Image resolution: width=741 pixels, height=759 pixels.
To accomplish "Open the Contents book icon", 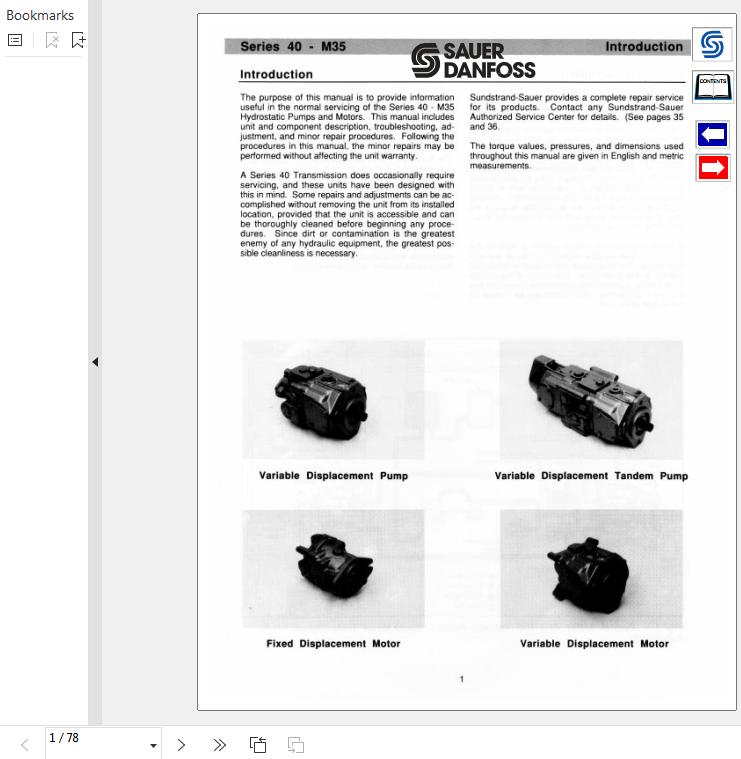I will coord(712,87).
